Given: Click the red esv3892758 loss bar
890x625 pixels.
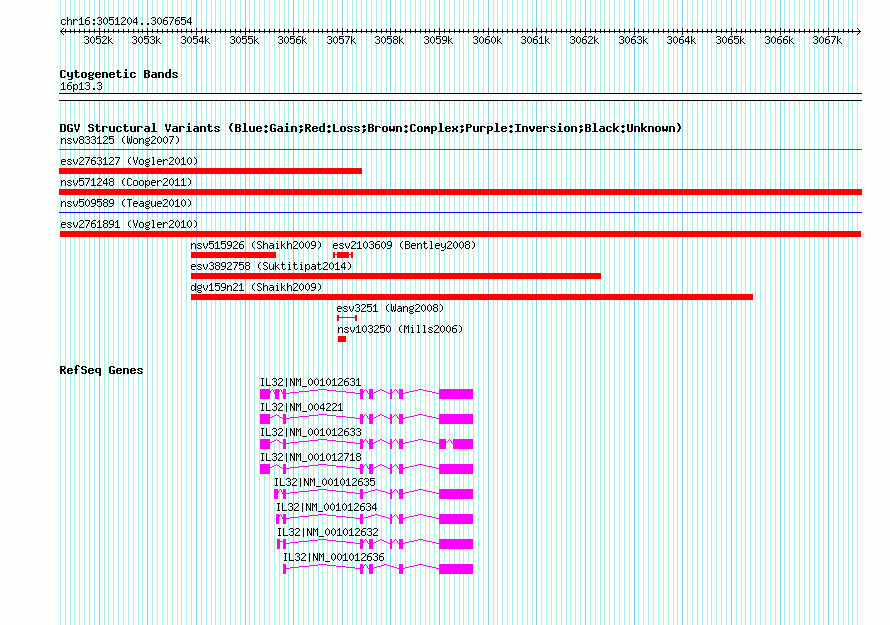Looking at the screenshot, I should 396,276.
